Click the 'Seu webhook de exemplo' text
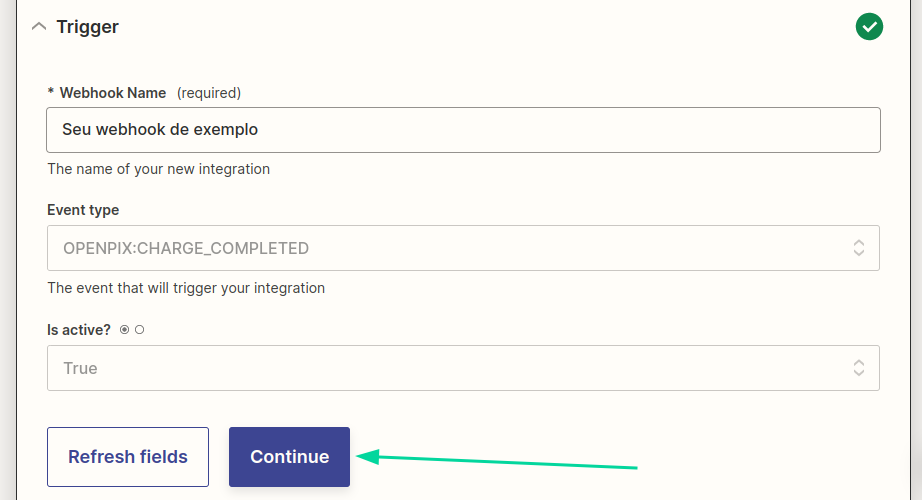This screenshot has height=500, width=922. (x=160, y=130)
